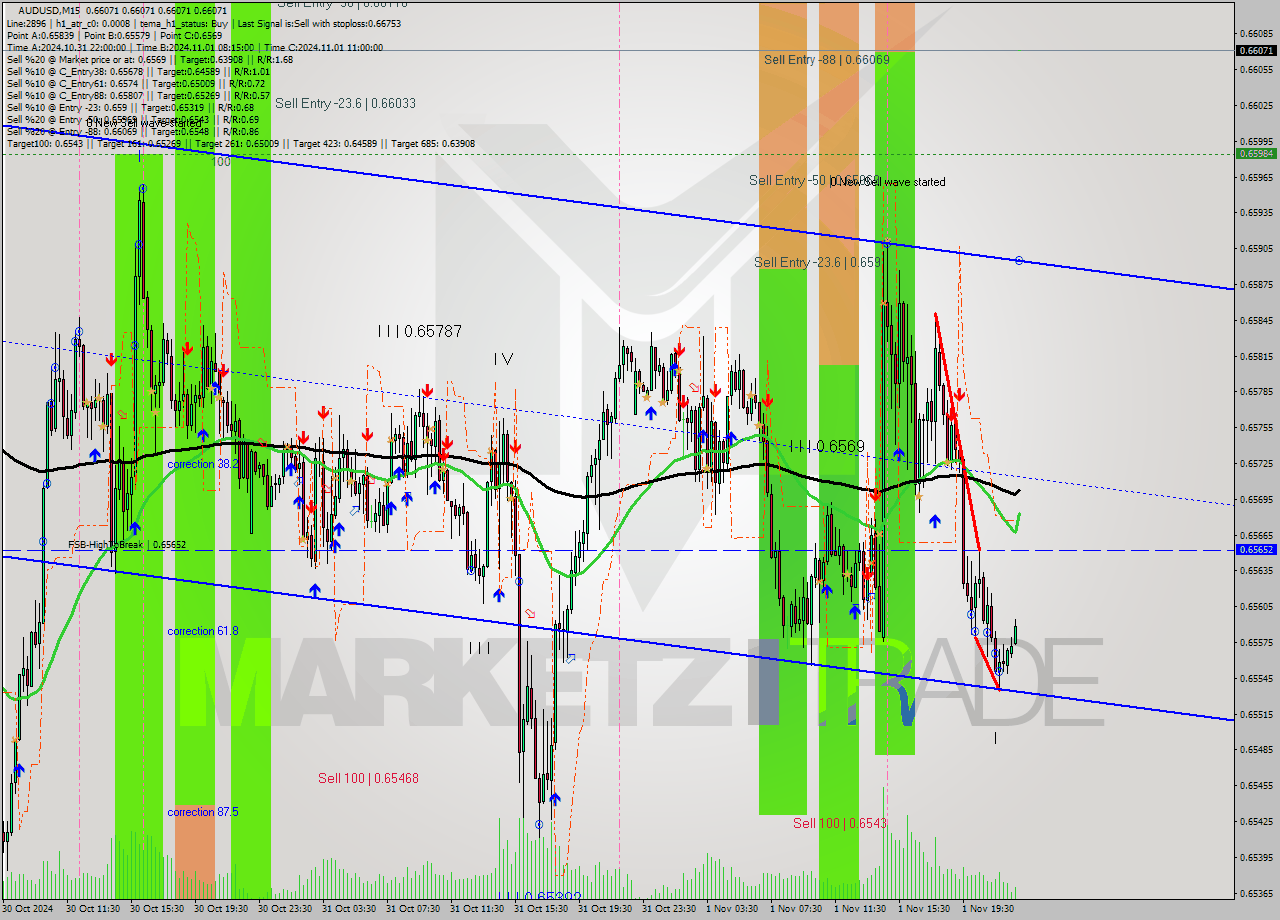Click the current price tag 0.66071
Viewport: 1280px width, 920px height.
tap(1256, 50)
